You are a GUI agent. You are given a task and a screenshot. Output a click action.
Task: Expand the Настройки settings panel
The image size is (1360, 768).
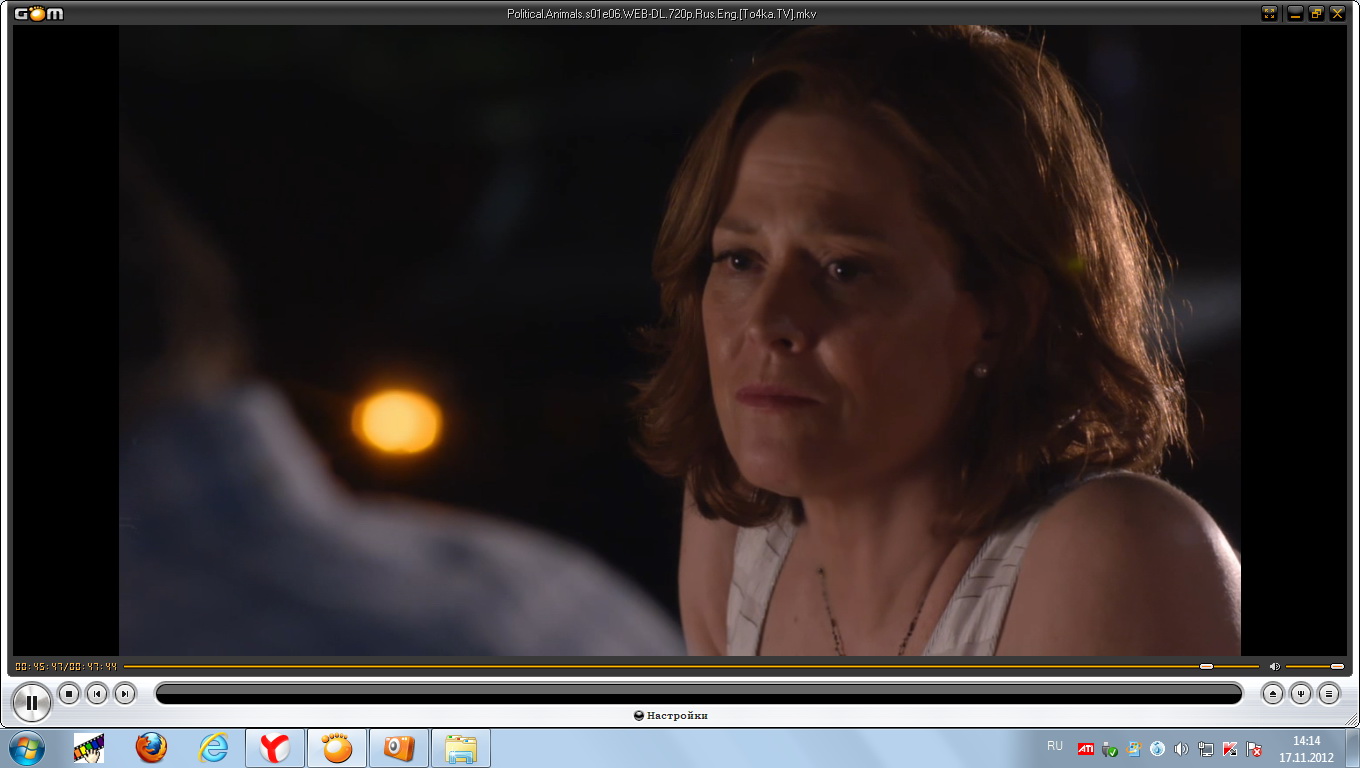coord(671,715)
